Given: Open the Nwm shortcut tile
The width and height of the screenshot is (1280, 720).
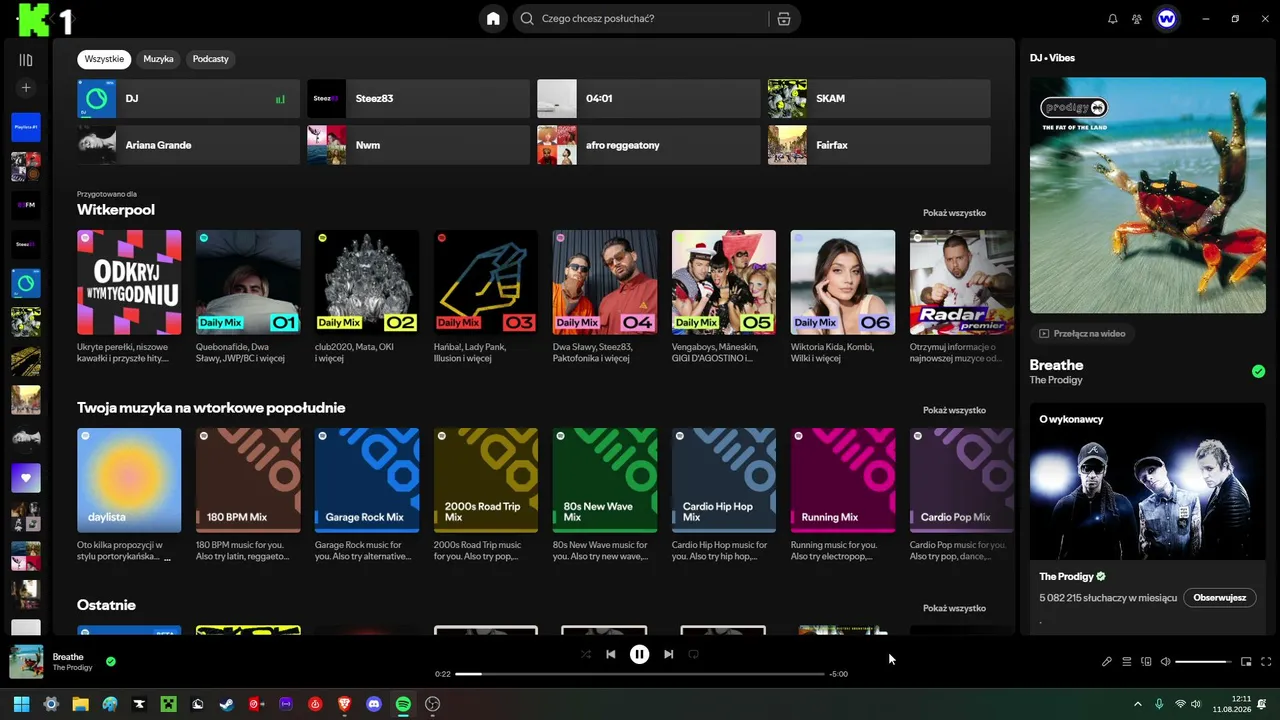Looking at the screenshot, I should click(x=418, y=145).
